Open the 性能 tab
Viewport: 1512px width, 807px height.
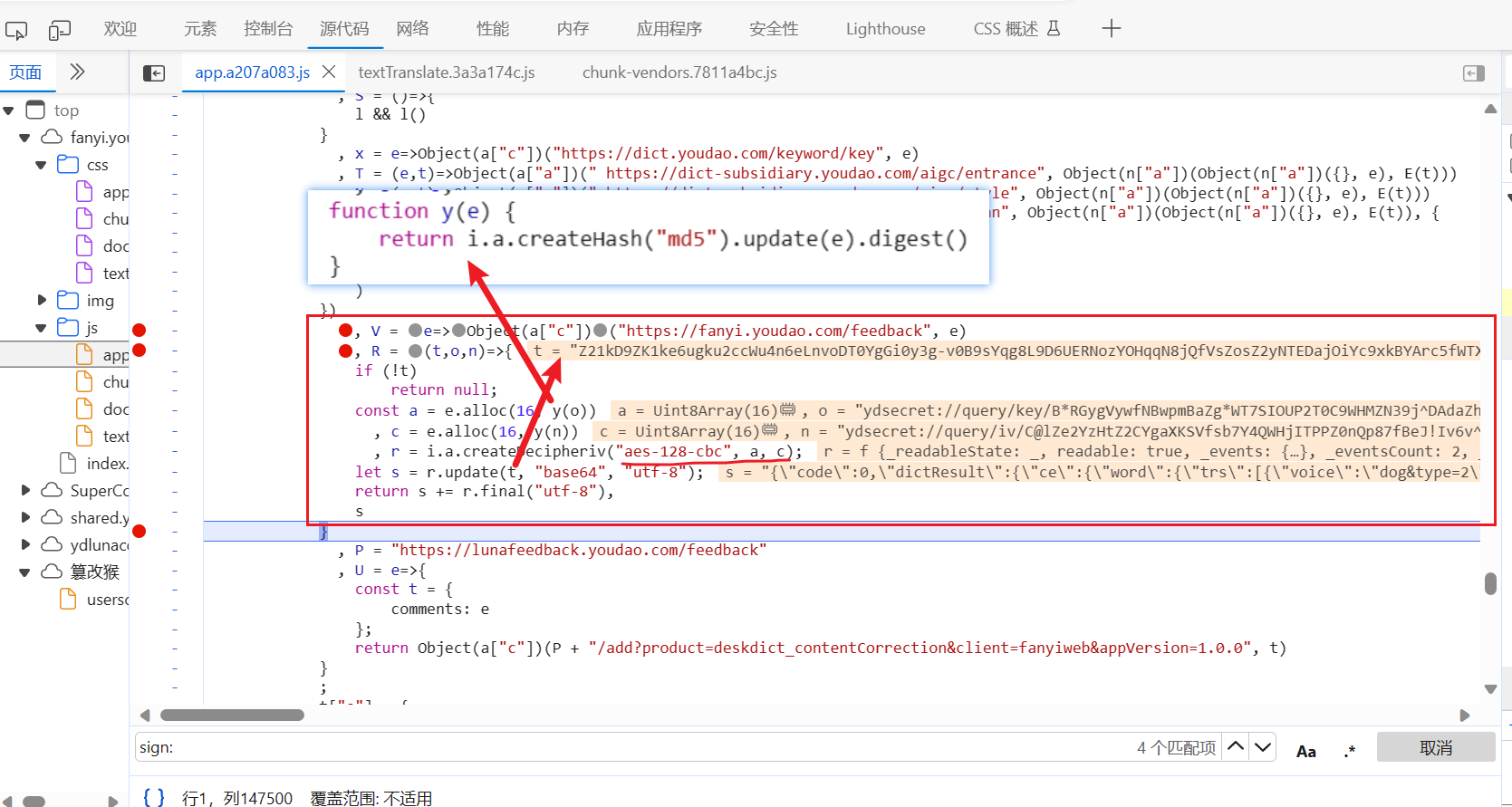(493, 28)
